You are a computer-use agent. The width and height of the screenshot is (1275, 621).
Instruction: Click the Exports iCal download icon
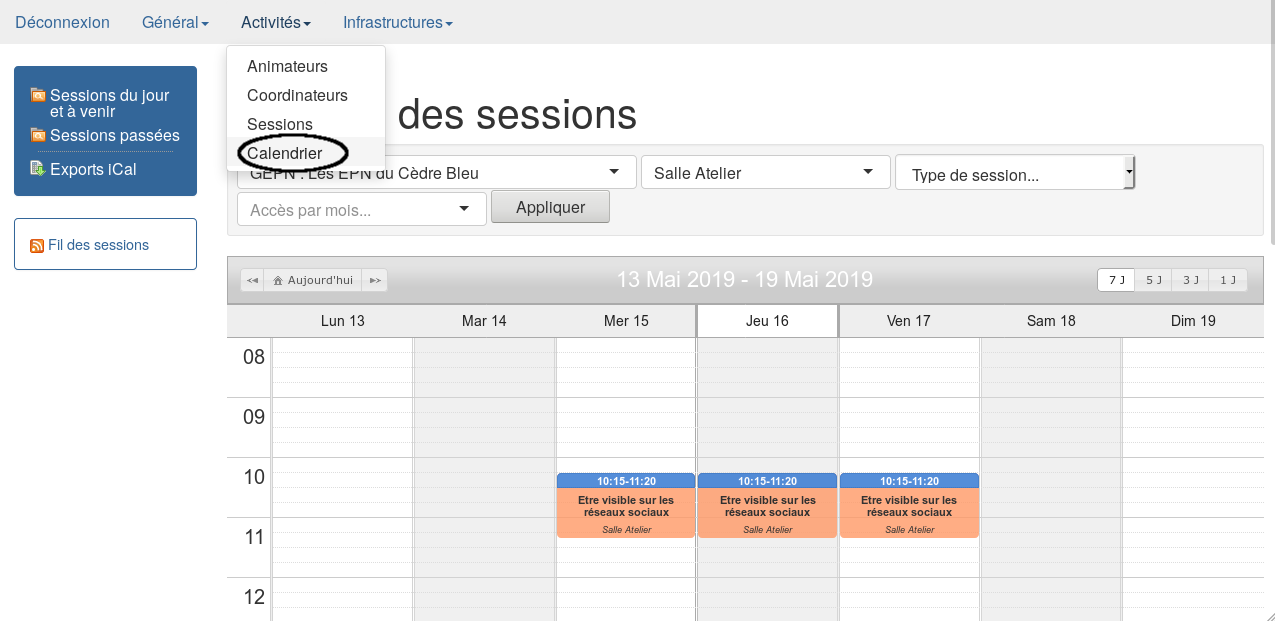coord(38,168)
